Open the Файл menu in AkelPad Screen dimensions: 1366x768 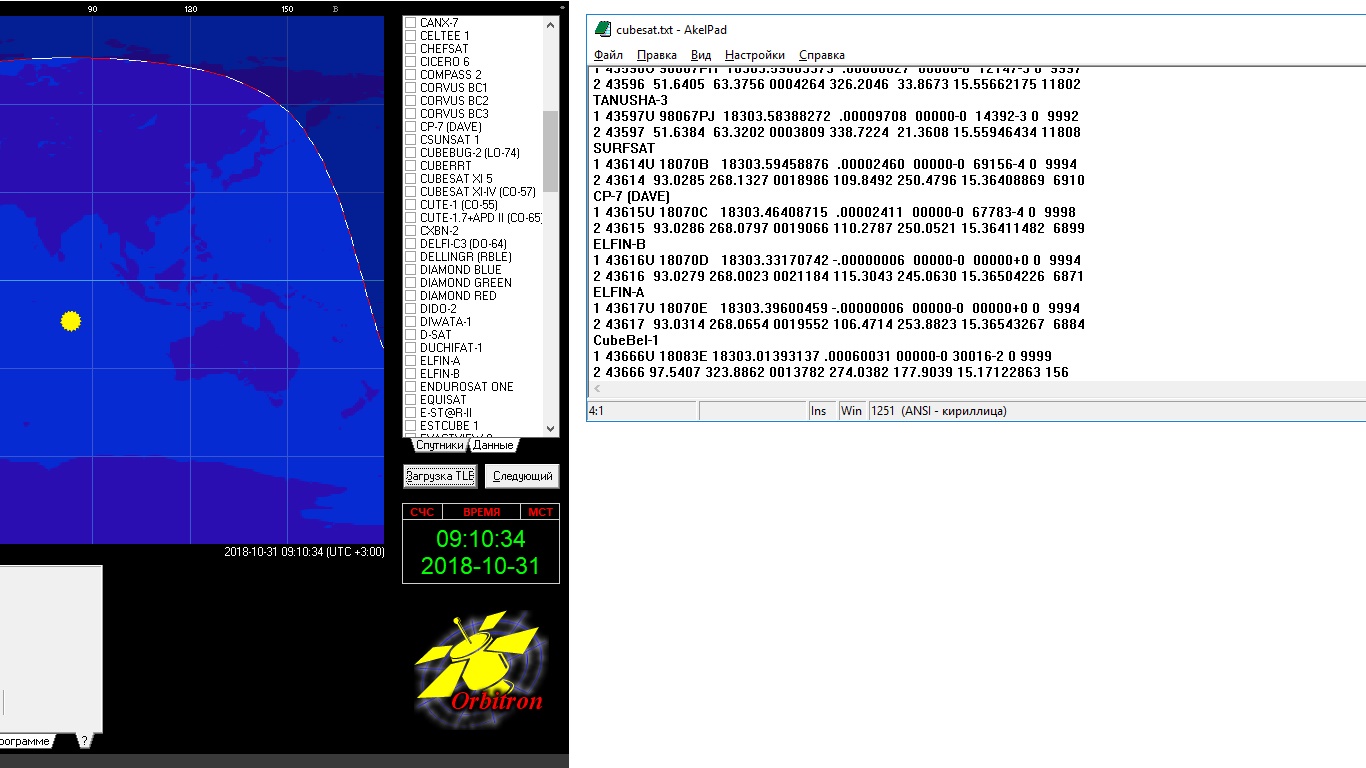click(608, 55)
